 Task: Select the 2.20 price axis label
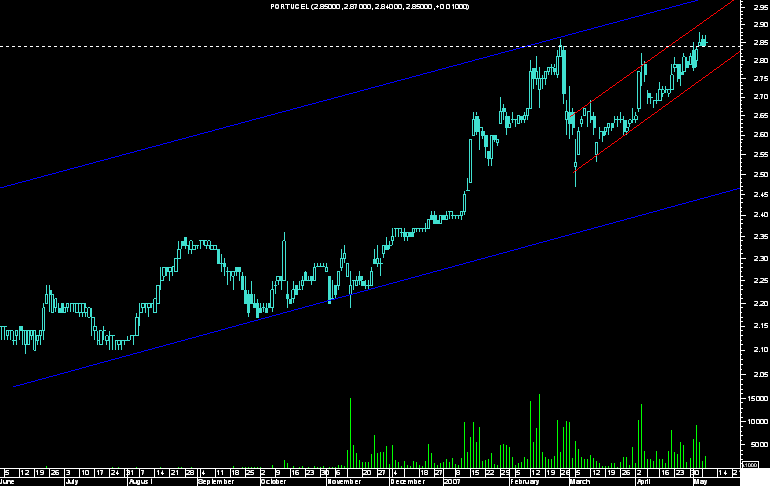click(761, 303)
